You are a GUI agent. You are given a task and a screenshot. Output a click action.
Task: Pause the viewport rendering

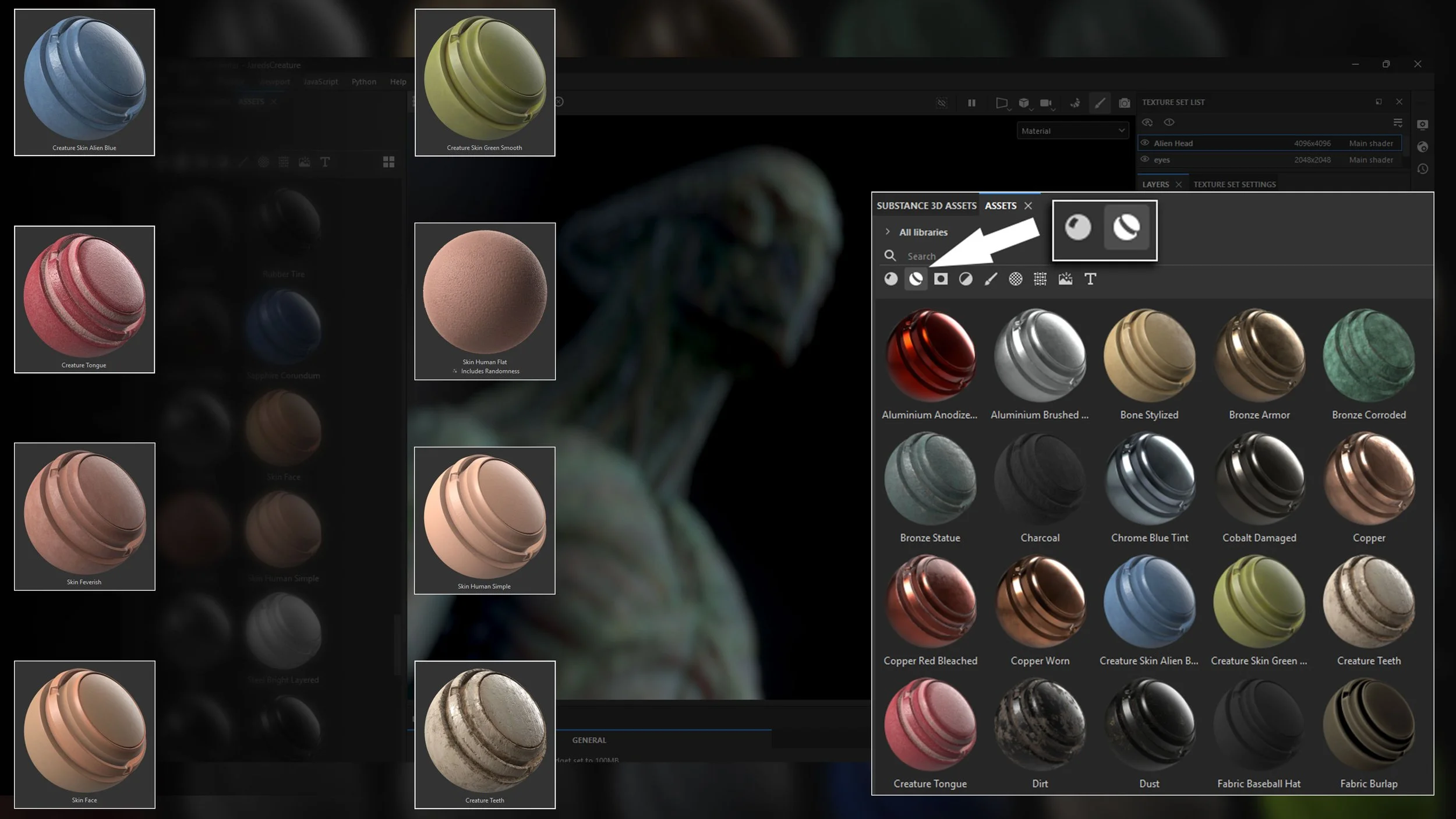[971, 103]
